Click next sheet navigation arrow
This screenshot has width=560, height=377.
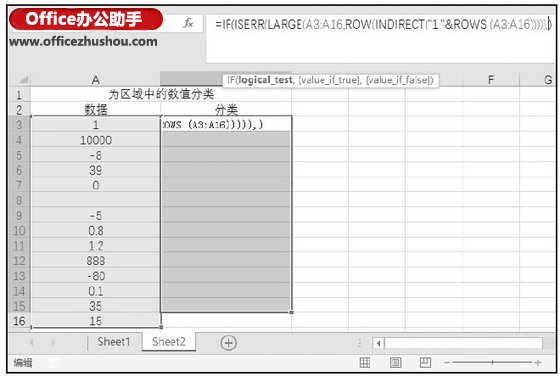(x=53, y=343)
